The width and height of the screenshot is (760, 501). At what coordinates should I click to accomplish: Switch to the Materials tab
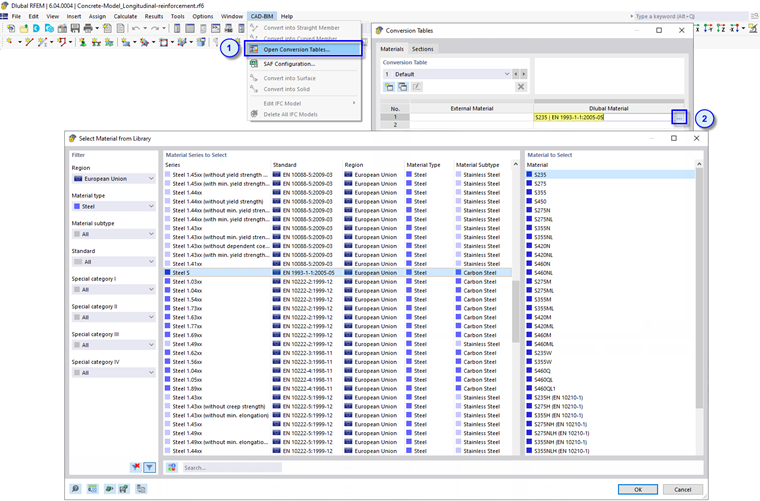pyautogui.click(x=392, y=49)
